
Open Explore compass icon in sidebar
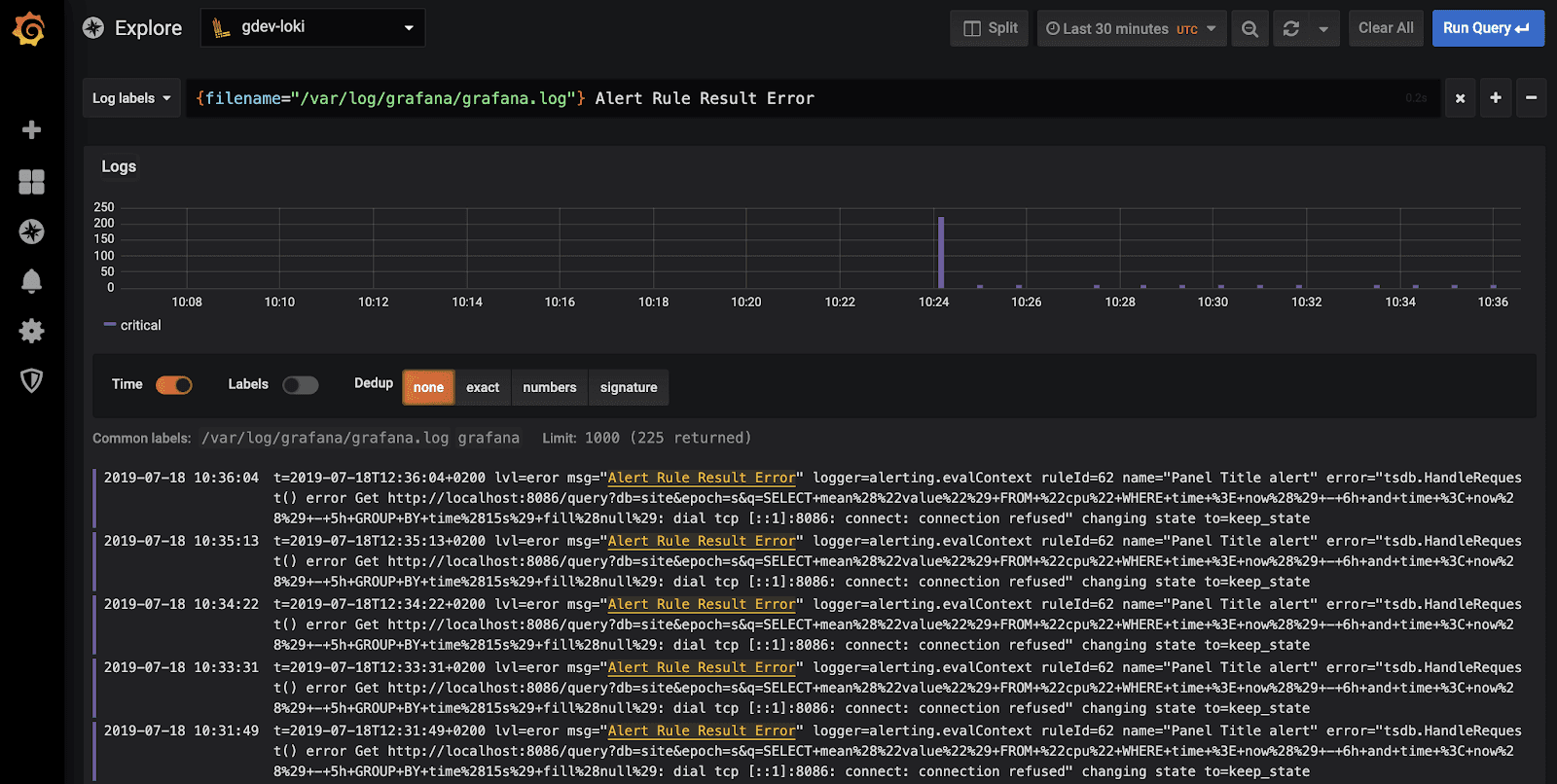(x=31, y=232)
